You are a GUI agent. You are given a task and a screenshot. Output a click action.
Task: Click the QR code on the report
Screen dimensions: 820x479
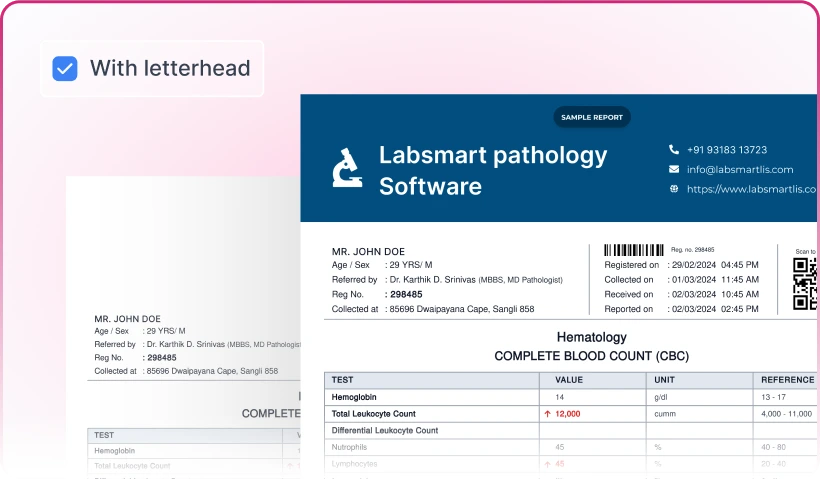click(804, 284)
